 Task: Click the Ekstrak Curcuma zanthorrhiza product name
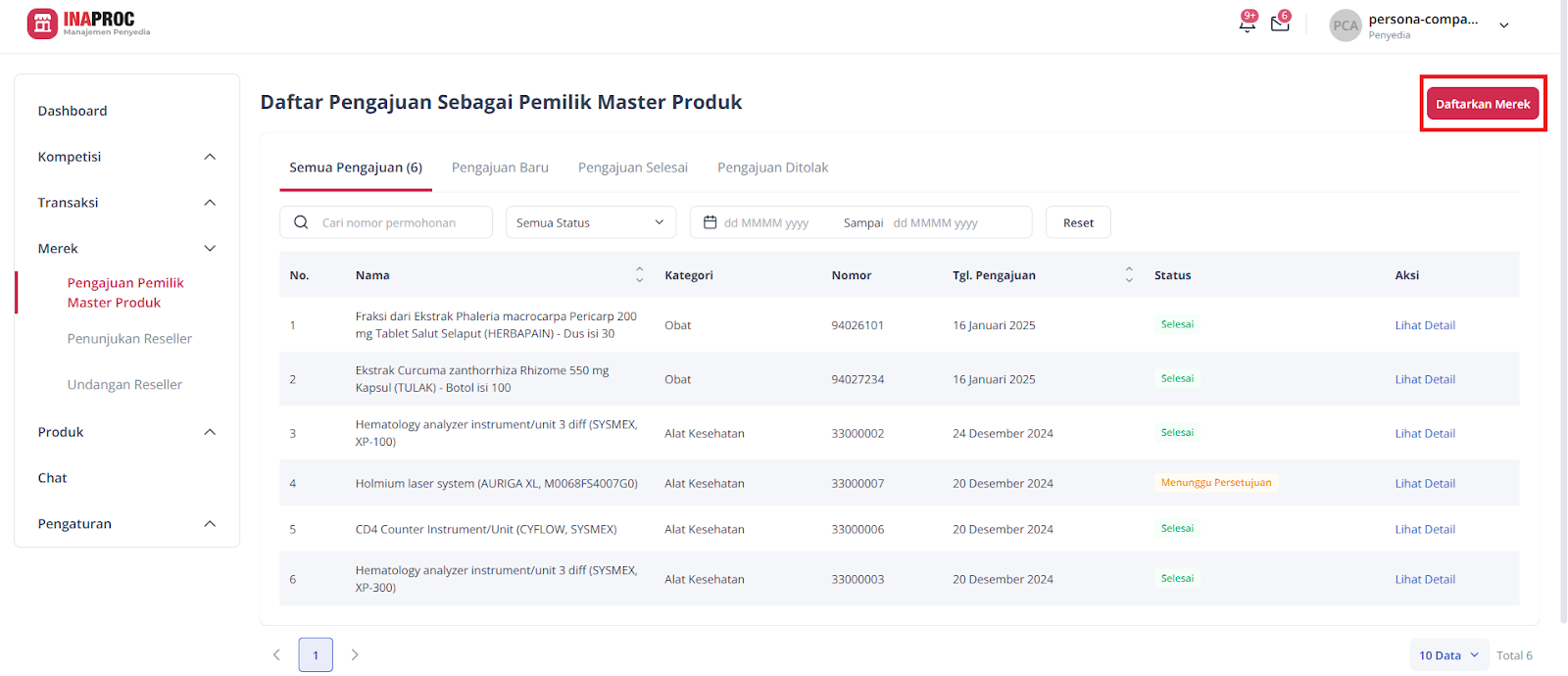(482, 379)
